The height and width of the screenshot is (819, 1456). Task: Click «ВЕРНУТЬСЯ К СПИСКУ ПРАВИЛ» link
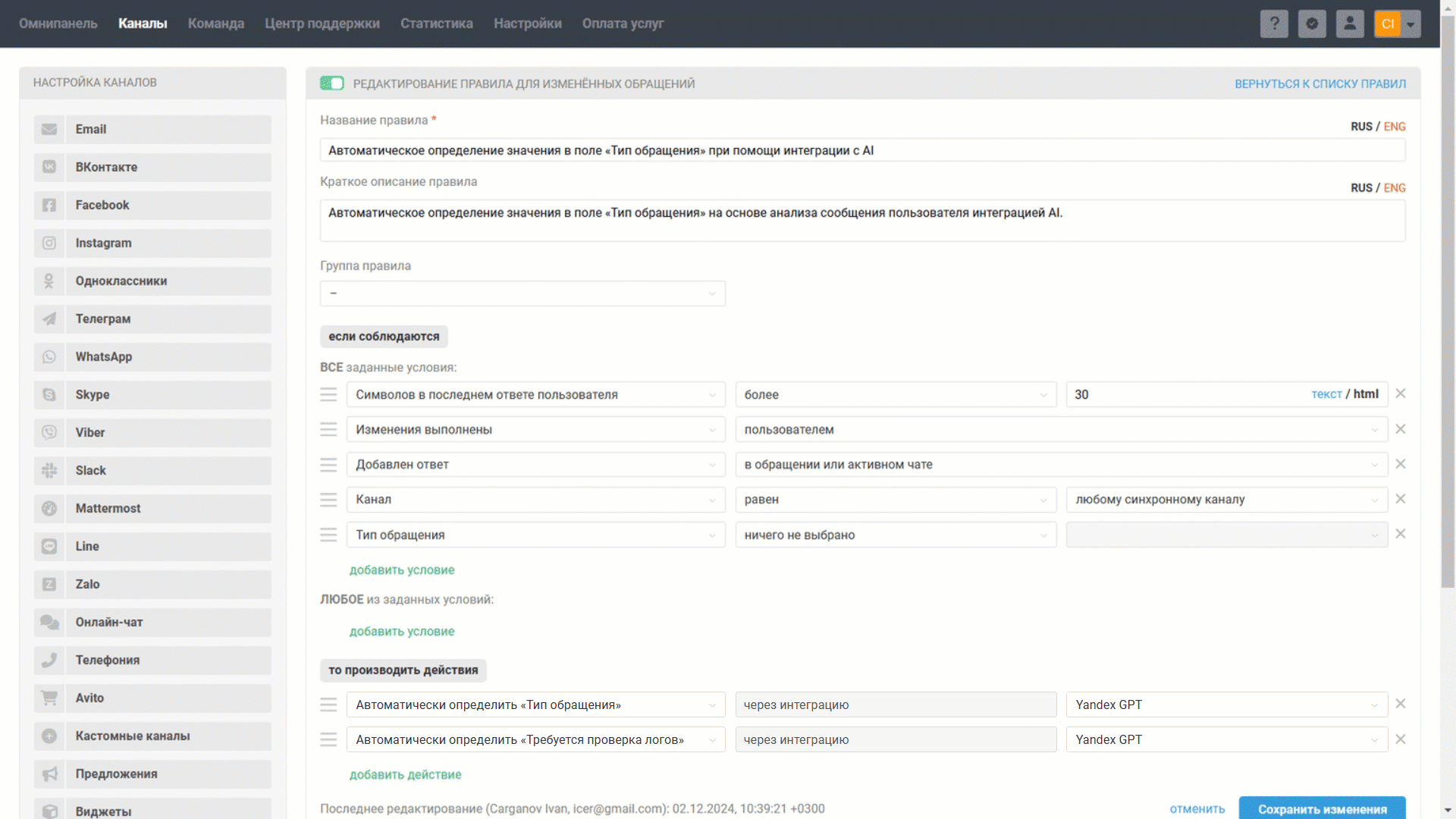point(1319,83)
